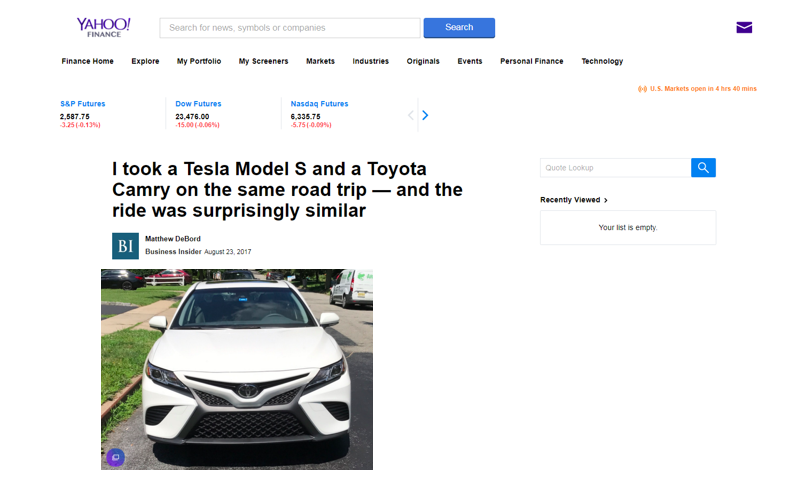Viewport: 807px width, 480px height.
Task: Go to the My Portfolio tab
Action: click(x=199, y=61)
